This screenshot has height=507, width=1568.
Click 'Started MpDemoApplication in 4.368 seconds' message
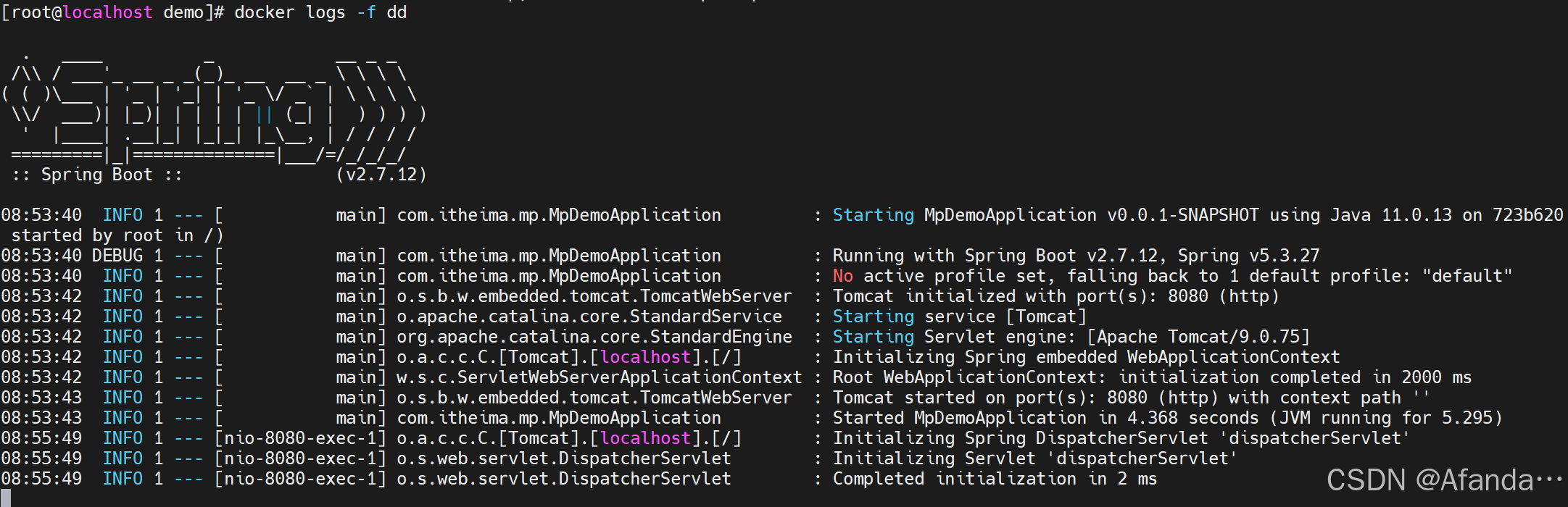[x=1045, y=418]
